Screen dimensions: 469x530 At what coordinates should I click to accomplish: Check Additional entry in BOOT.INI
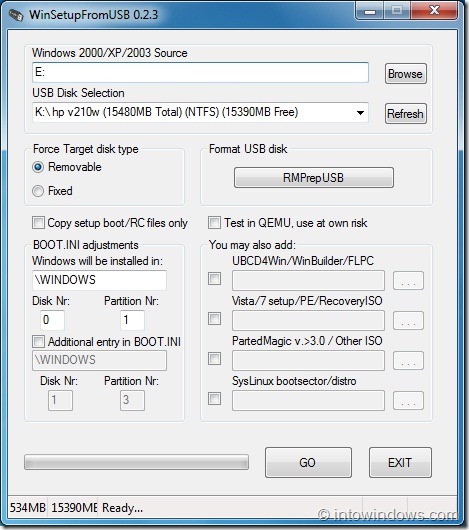point(38,341)
